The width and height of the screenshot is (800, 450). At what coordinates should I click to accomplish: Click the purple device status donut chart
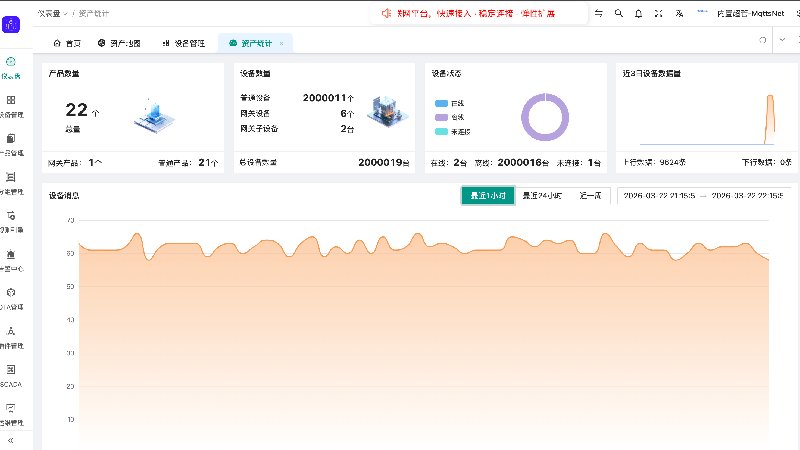[x=545, y=117]
